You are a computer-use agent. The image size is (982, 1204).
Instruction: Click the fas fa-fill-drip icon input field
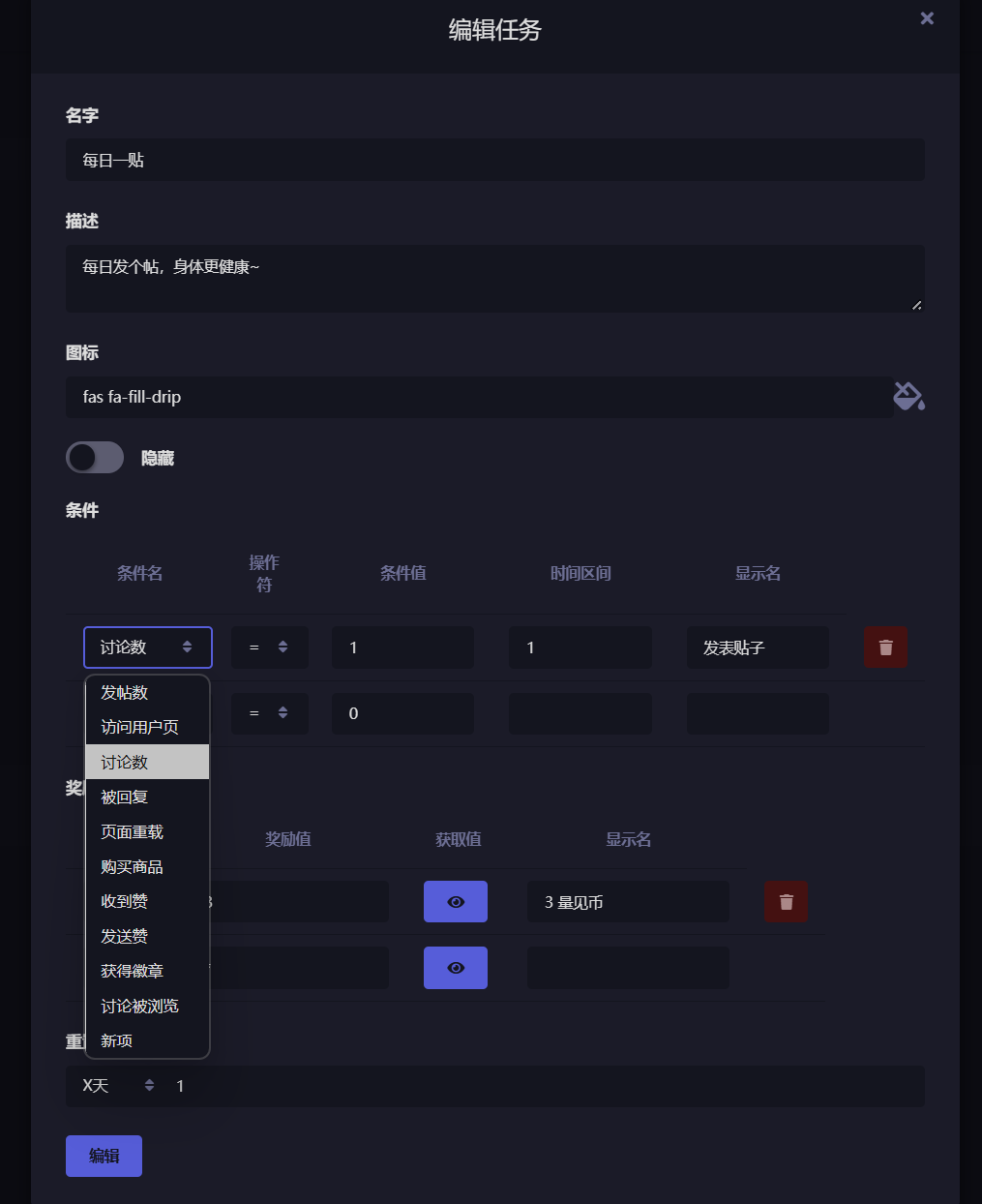(480, 397)
